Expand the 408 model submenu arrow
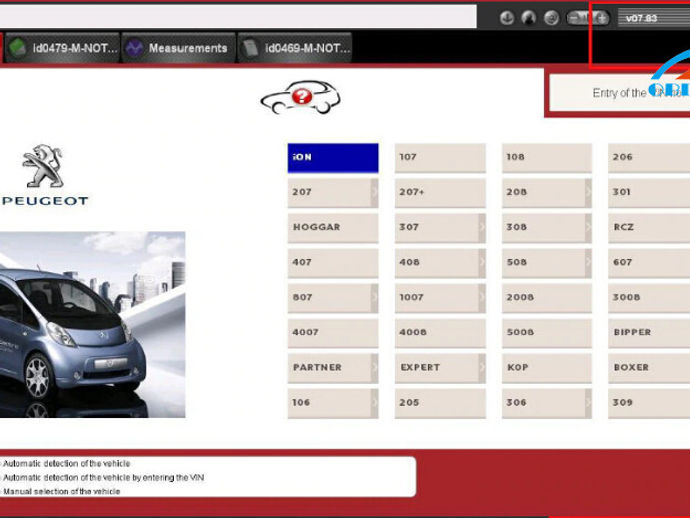This screenshot has width=690, height=518. pos(482,263)
